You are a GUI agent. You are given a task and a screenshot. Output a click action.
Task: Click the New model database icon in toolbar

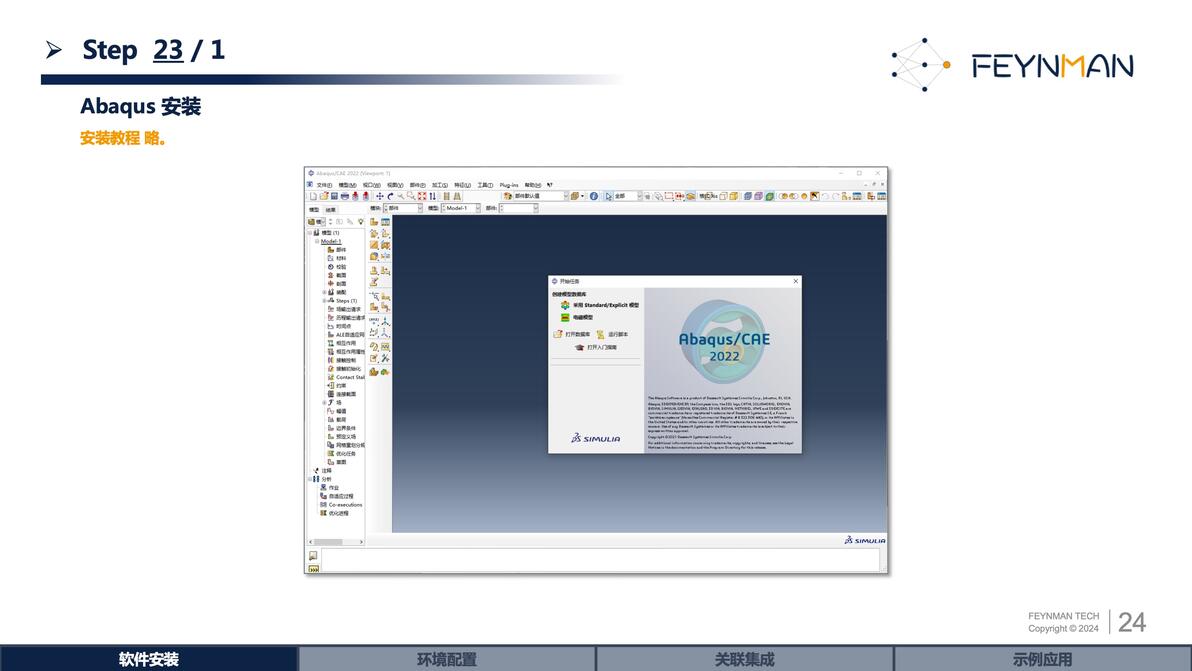coord(313,196)
